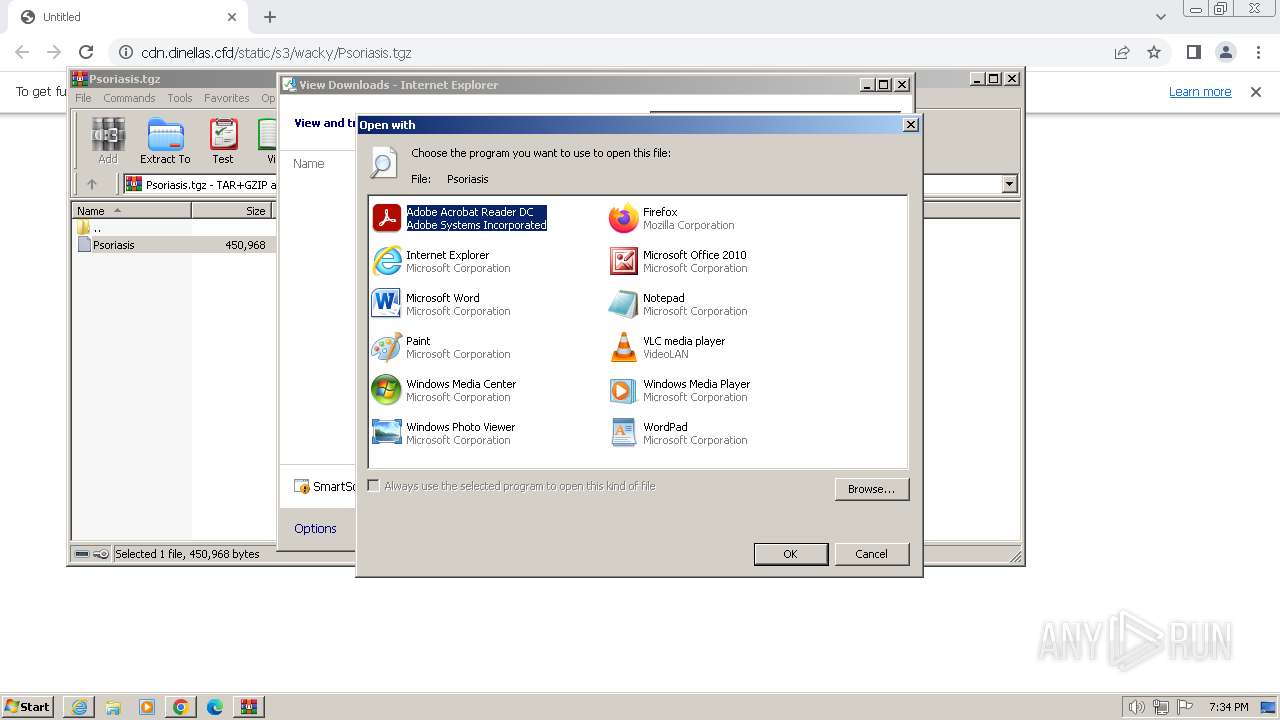
Task: Open Microsoft Edge from taskbar
Action: coord(215,707)
